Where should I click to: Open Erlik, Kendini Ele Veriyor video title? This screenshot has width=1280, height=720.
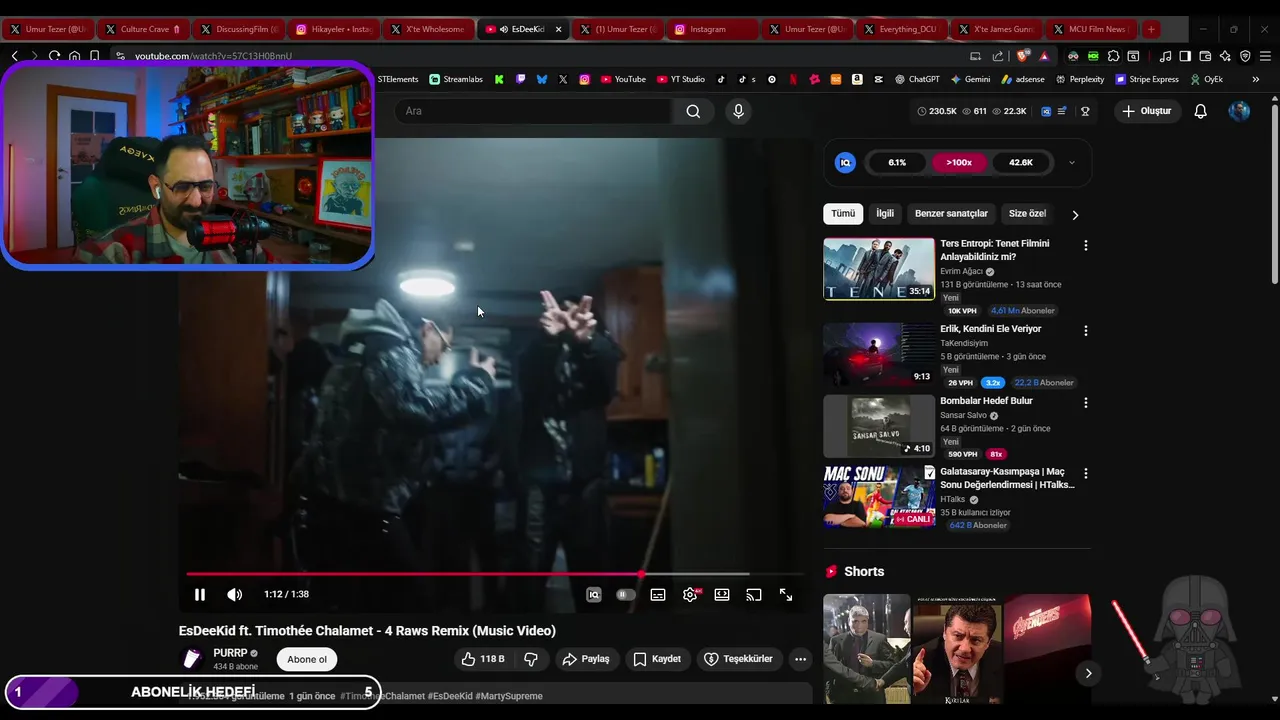pyautogui.click(x=990, y=329)
